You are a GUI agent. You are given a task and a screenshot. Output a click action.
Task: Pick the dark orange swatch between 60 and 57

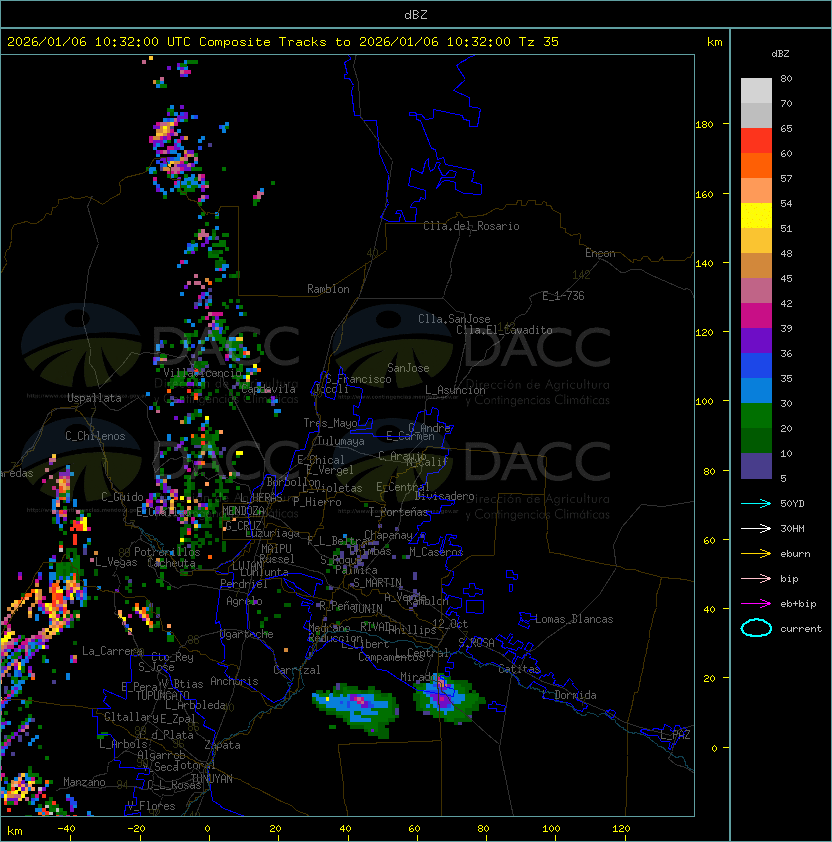[756, 165]
